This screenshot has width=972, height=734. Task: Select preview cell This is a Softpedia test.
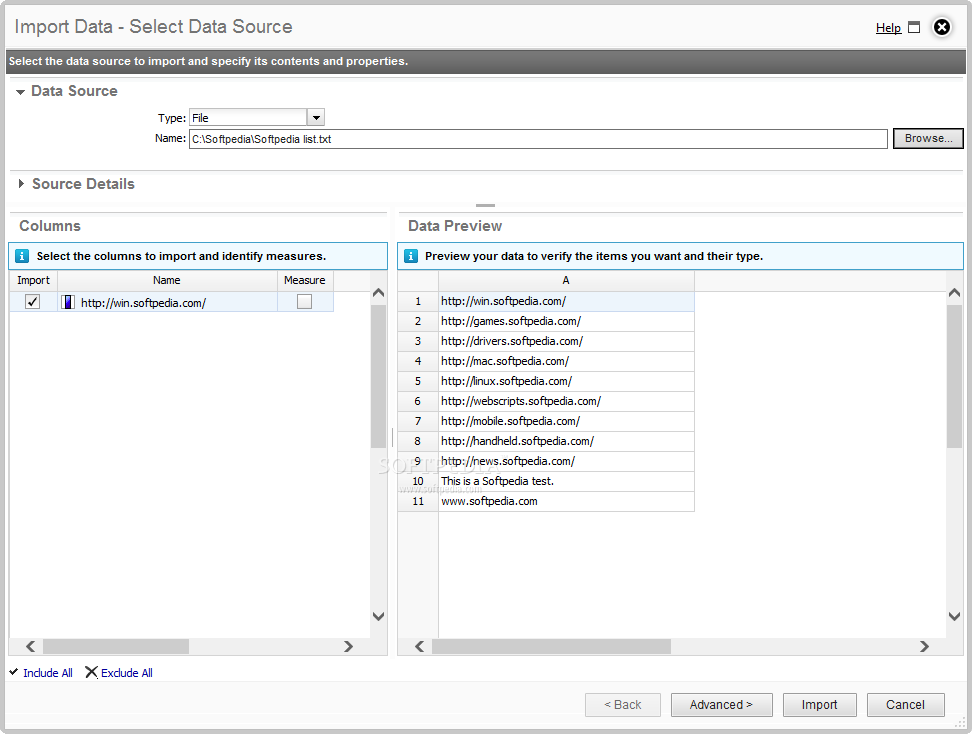point(566,481)
